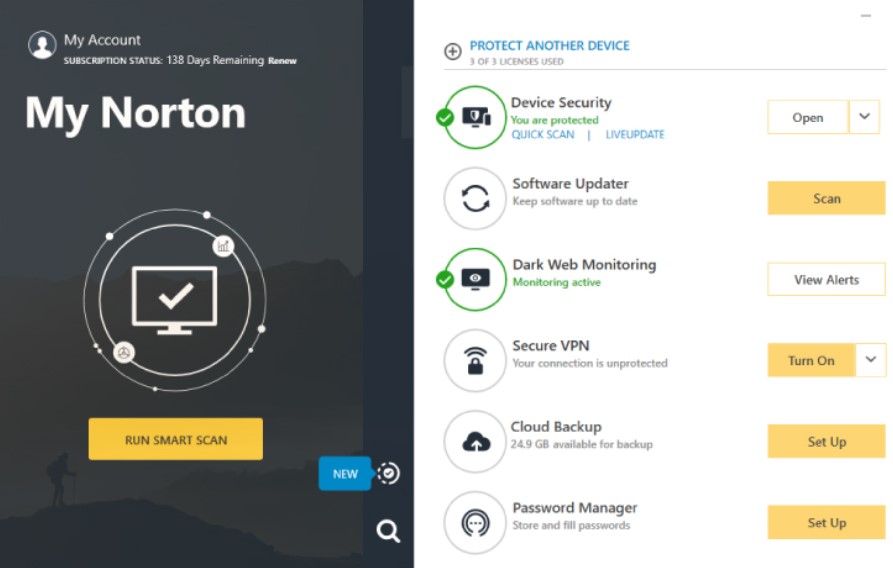The image size is (893, 568).
Task: Click the Device Security title
Action: (x=561, y=103)
